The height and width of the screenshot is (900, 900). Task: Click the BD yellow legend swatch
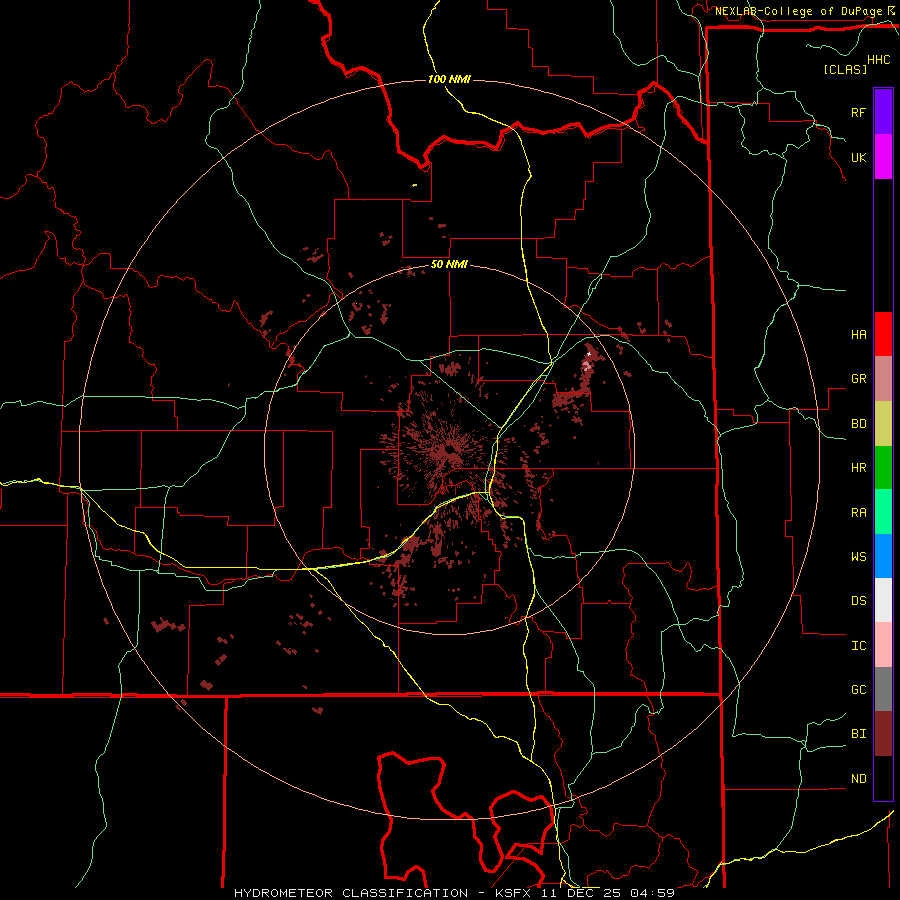tap(883, 424)
